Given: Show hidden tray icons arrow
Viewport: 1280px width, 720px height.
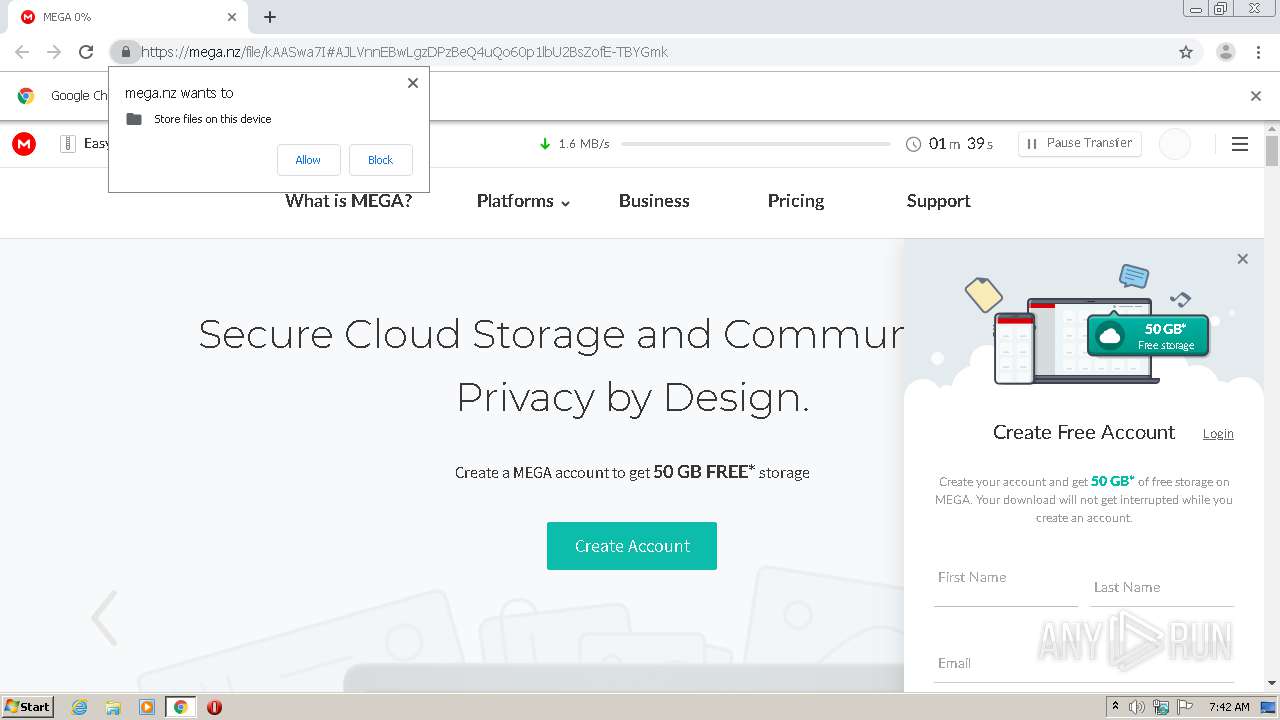Looking at the screenshot, I should 1115,707.
